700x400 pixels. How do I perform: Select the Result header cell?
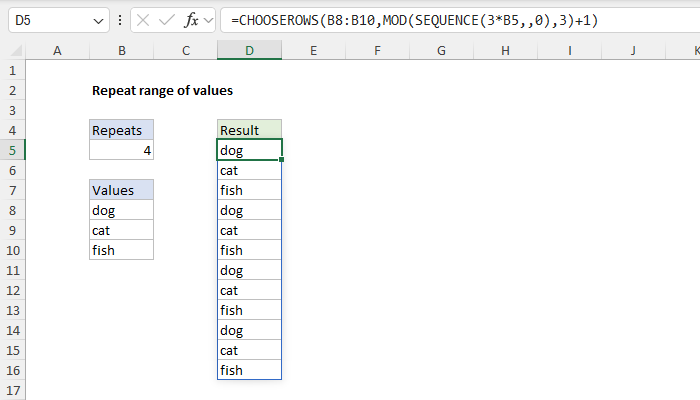pos(249,130)
